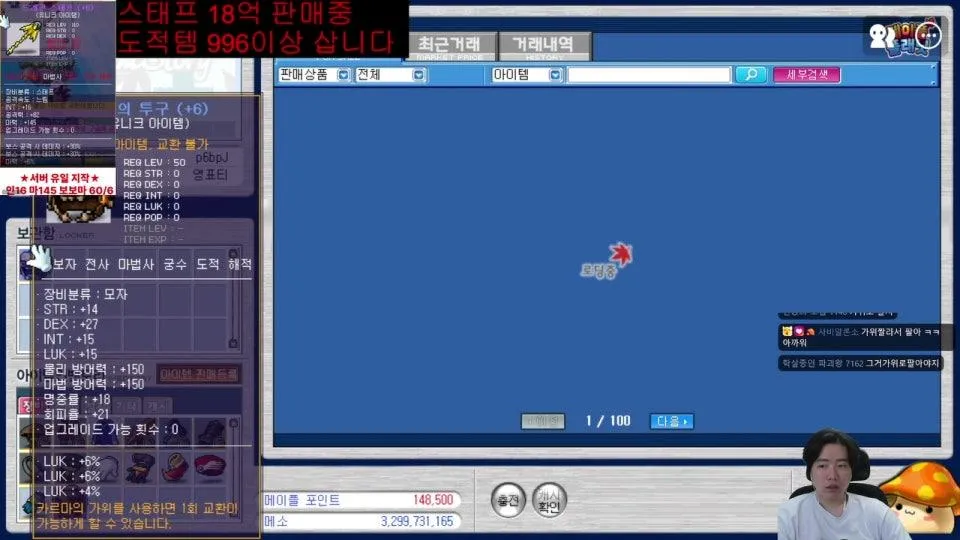Click the staff weapon thumbnail at top left
960x540 pixels.
point(23,38)
